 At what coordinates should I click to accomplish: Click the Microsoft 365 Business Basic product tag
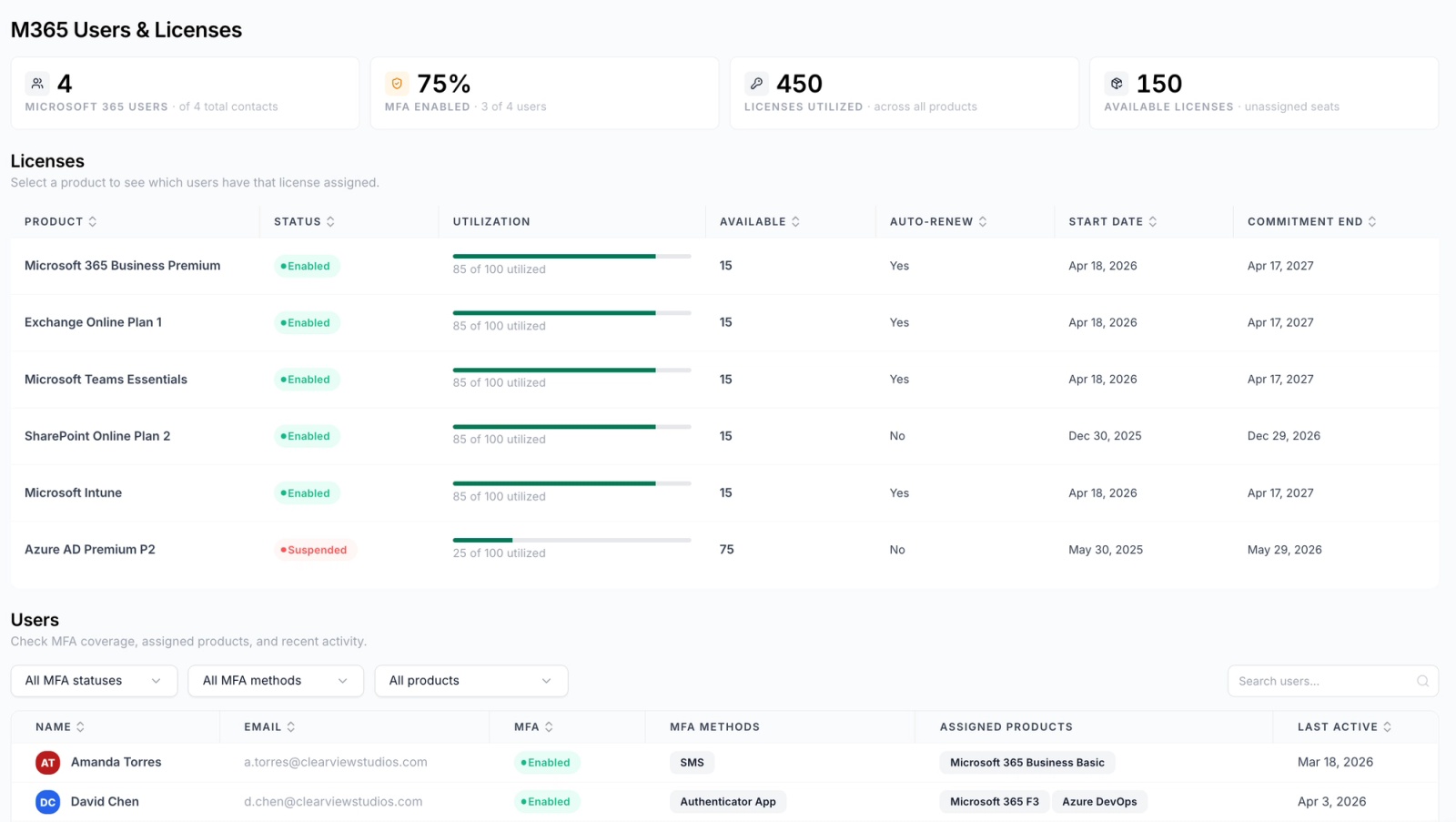point(1027,763)
